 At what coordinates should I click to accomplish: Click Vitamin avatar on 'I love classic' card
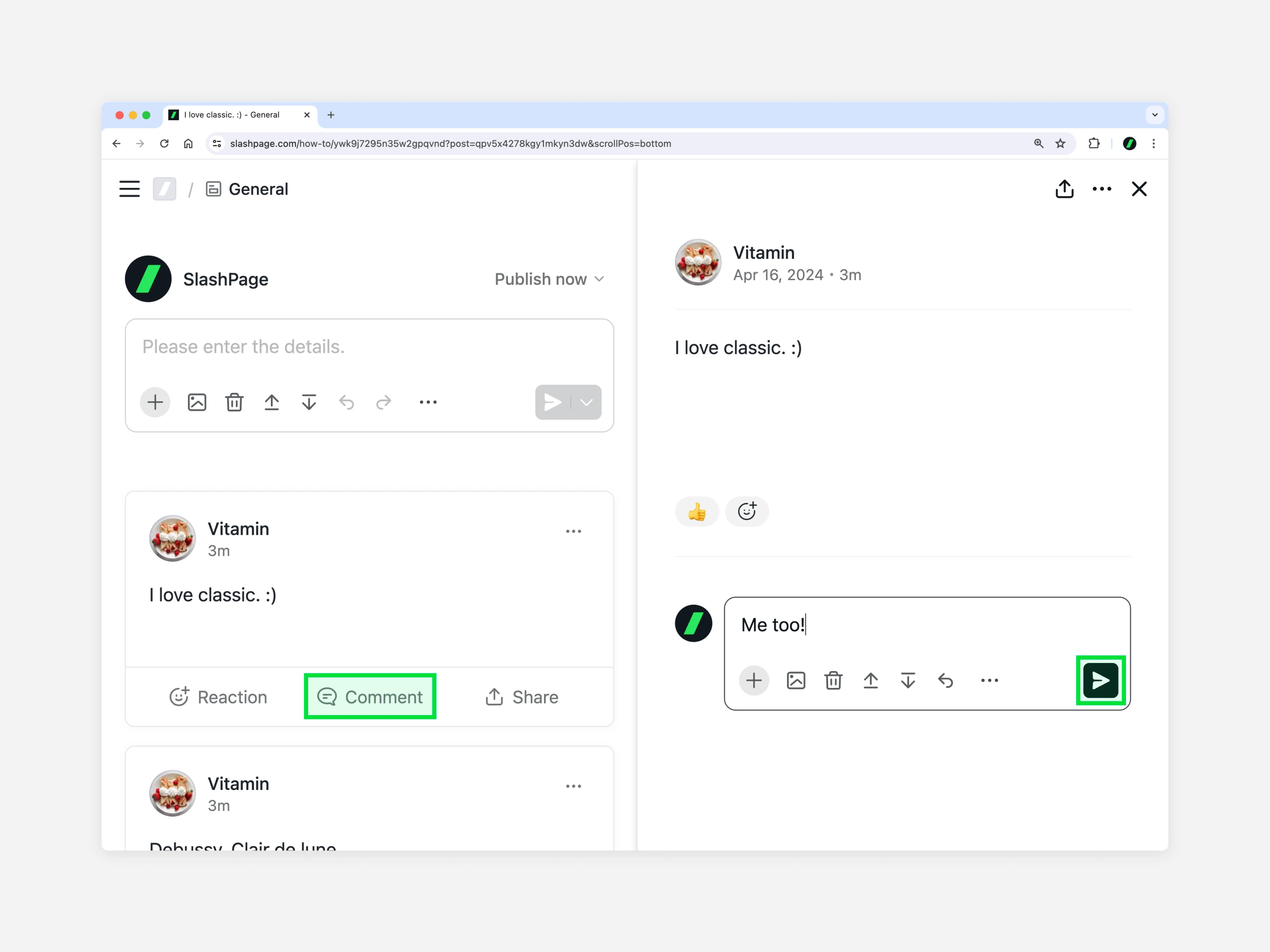click(172, 538)
